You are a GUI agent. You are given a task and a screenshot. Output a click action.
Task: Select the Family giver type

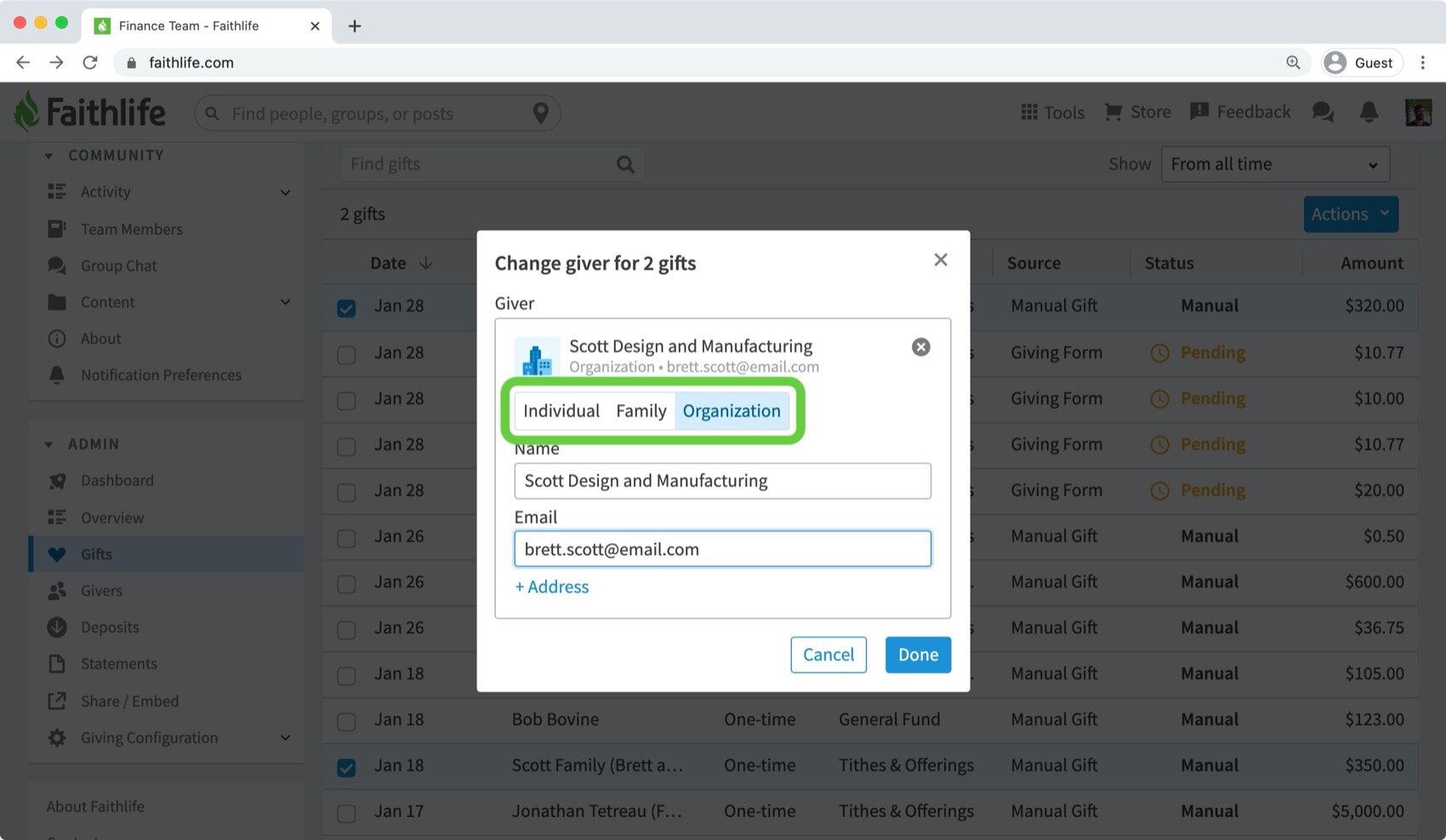pos(641,411)
